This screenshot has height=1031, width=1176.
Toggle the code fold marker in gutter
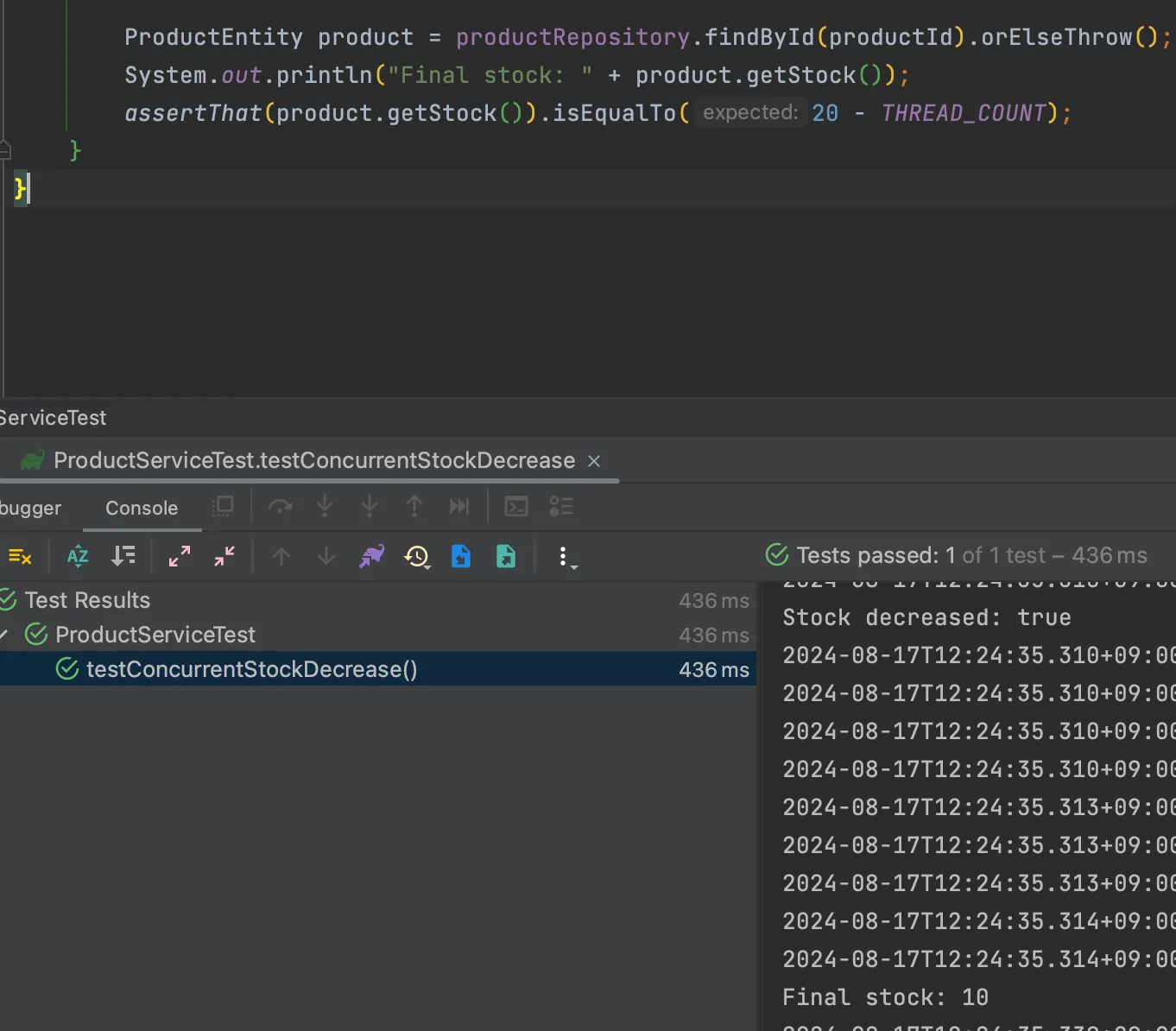click(4, 150)
